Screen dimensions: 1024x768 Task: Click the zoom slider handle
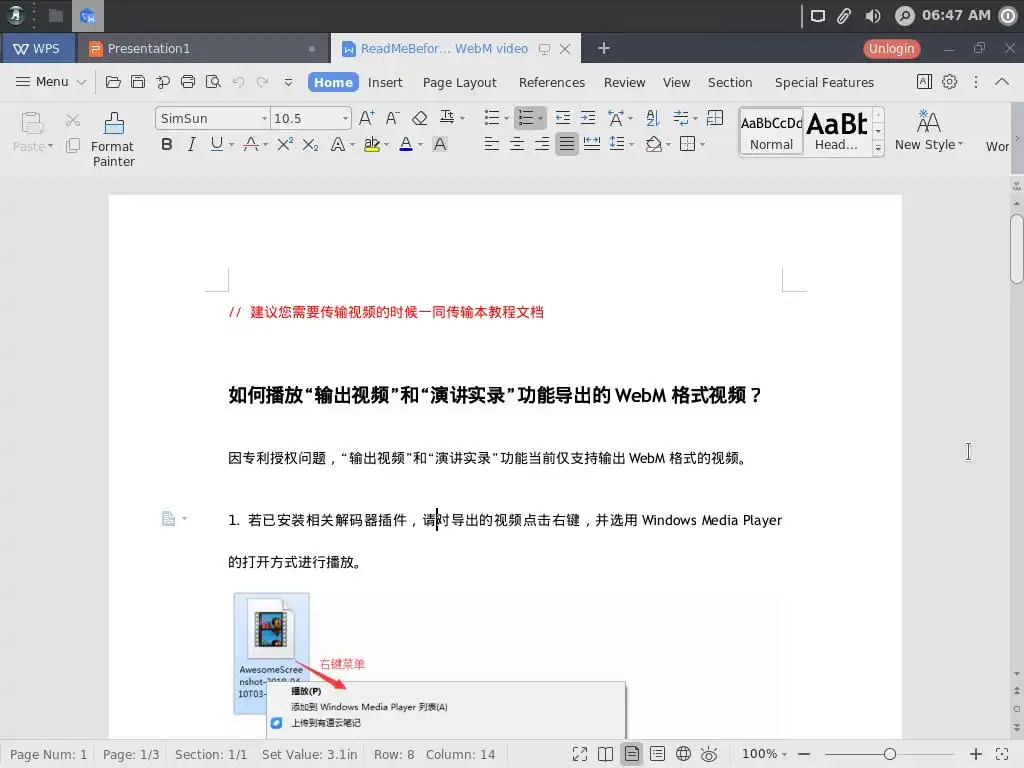coord(889,754)
